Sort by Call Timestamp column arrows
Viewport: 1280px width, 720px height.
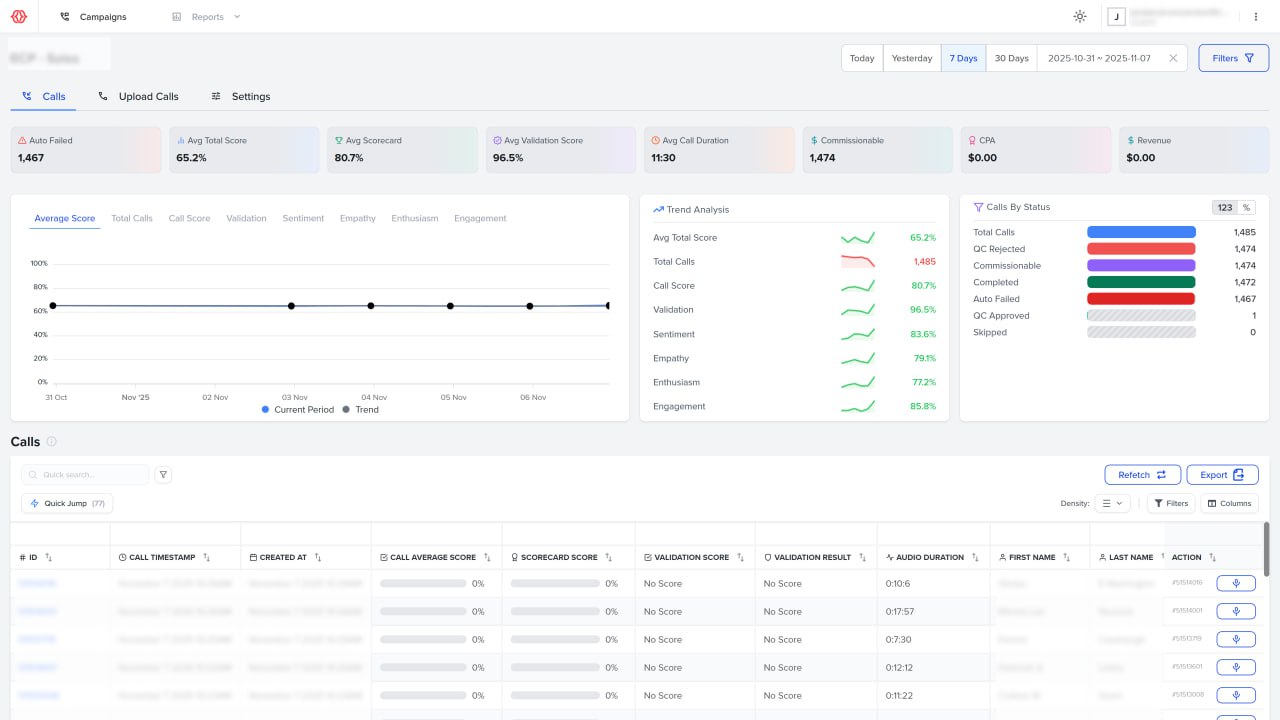click(x=207, y=557)
